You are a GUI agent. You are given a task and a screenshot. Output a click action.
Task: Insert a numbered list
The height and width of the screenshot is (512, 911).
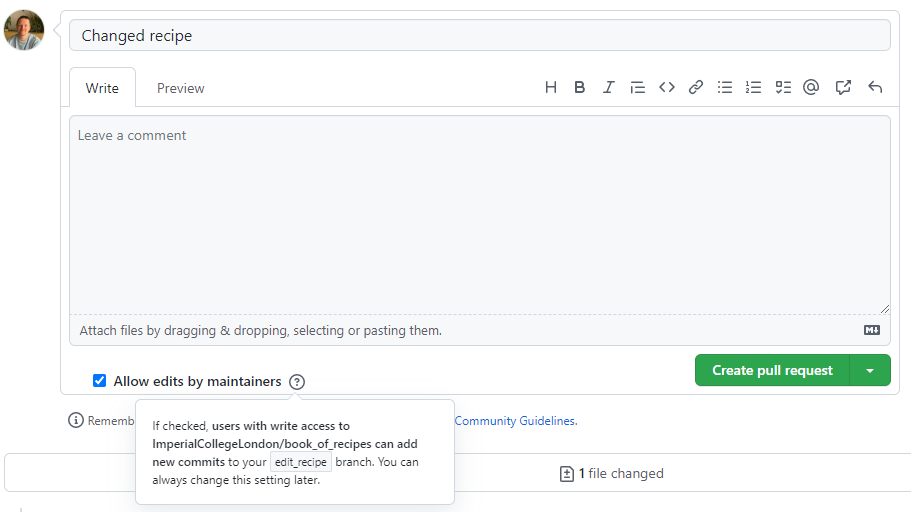754,88
